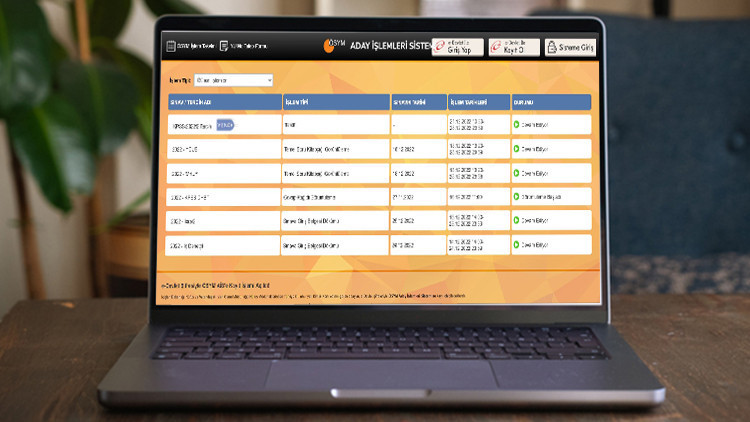Click the İşlem Tipi column header
750x422 pixels.
click(335, 102)
